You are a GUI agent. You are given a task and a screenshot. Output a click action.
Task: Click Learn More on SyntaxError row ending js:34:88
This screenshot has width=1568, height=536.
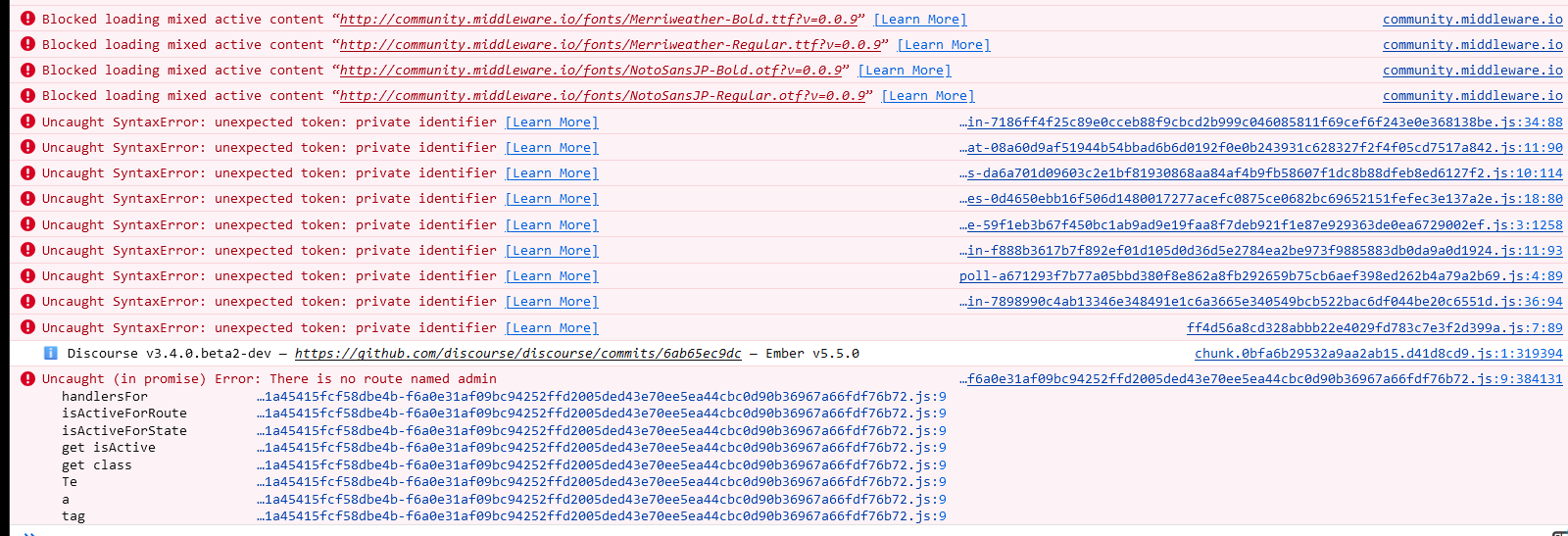[552, 122]
